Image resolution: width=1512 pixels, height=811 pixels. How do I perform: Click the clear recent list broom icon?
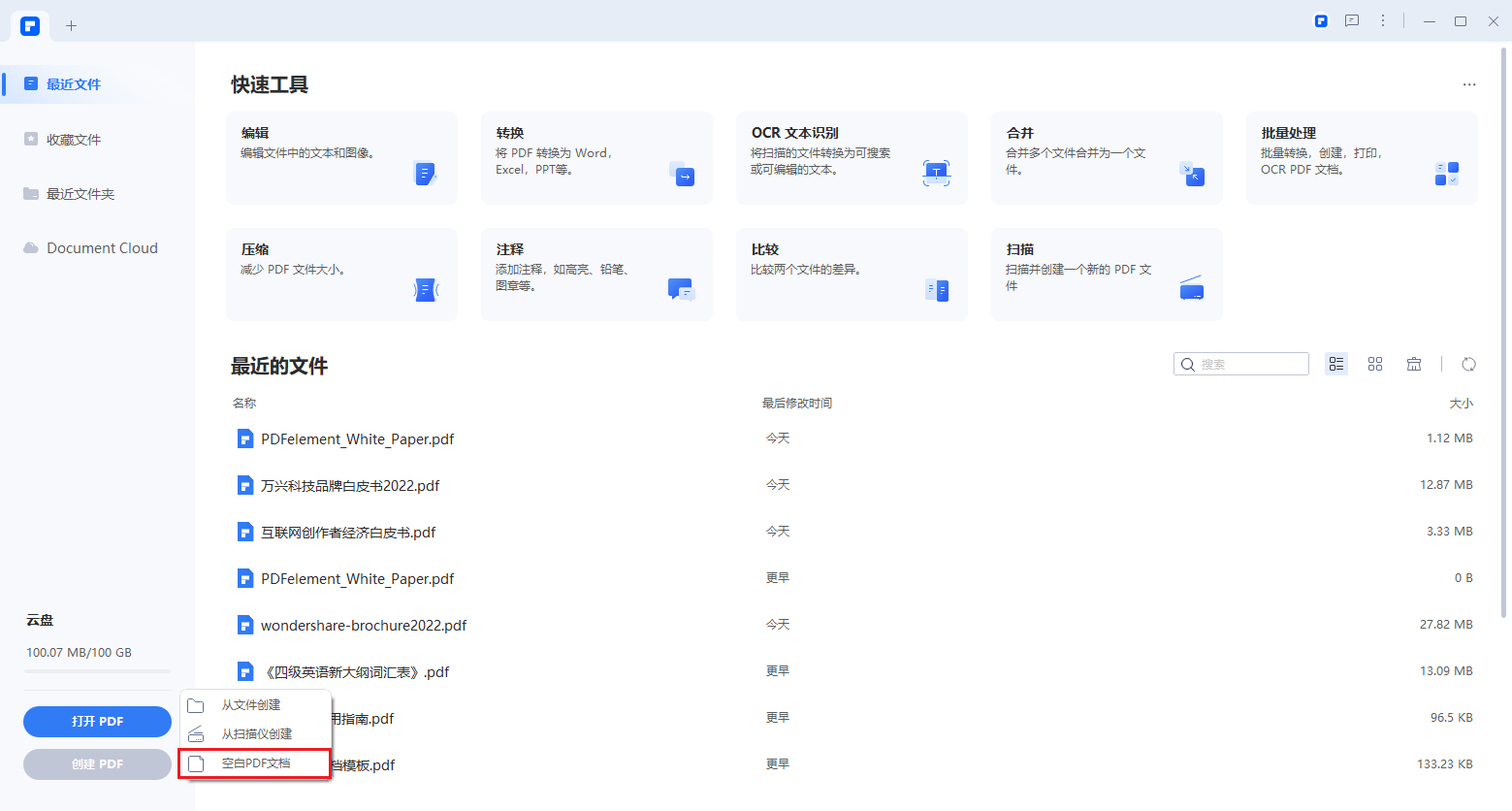pos(1414,364)
